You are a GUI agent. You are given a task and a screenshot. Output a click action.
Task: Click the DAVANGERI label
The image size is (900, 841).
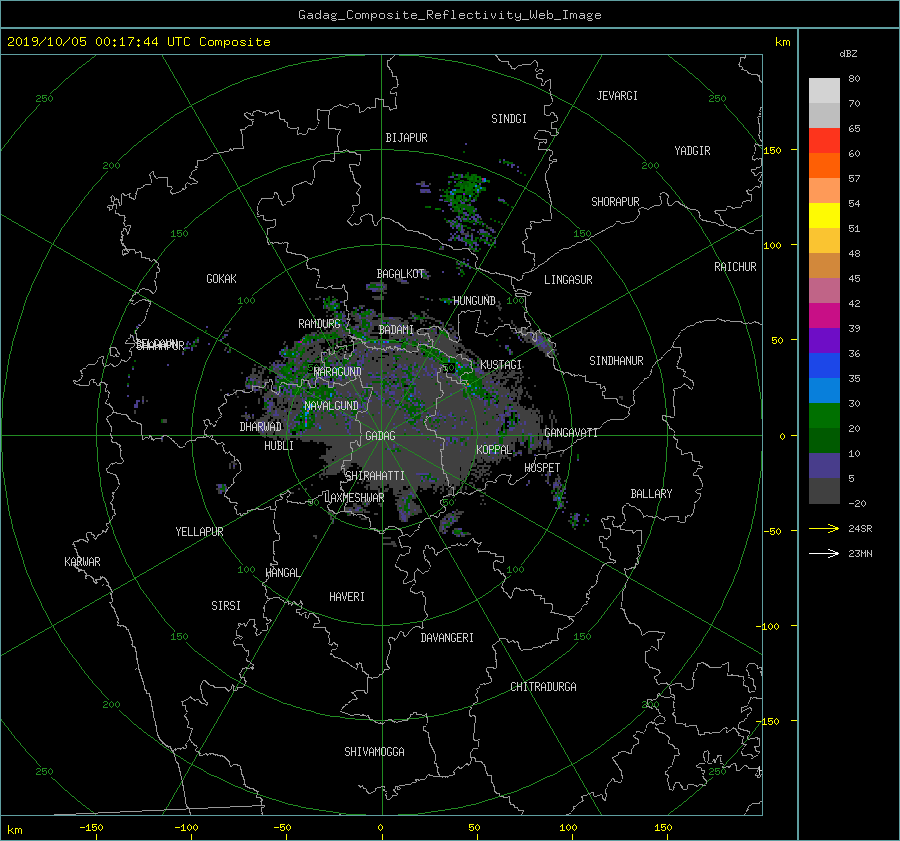point(447,638)
